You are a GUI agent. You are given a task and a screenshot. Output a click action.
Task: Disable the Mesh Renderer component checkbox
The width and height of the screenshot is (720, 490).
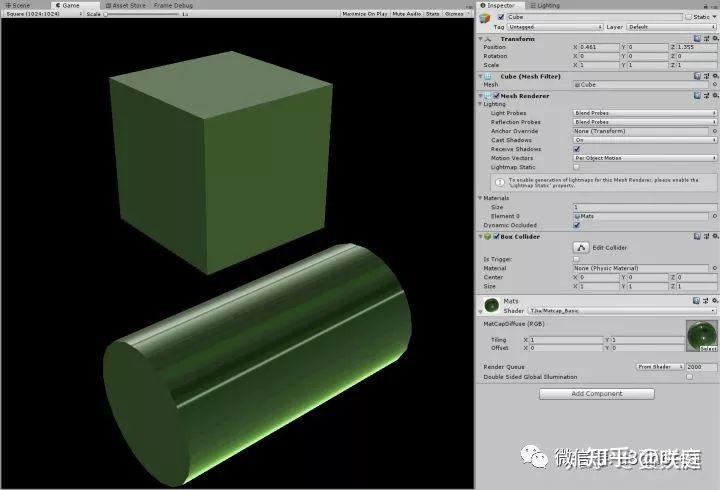point(496,96)
